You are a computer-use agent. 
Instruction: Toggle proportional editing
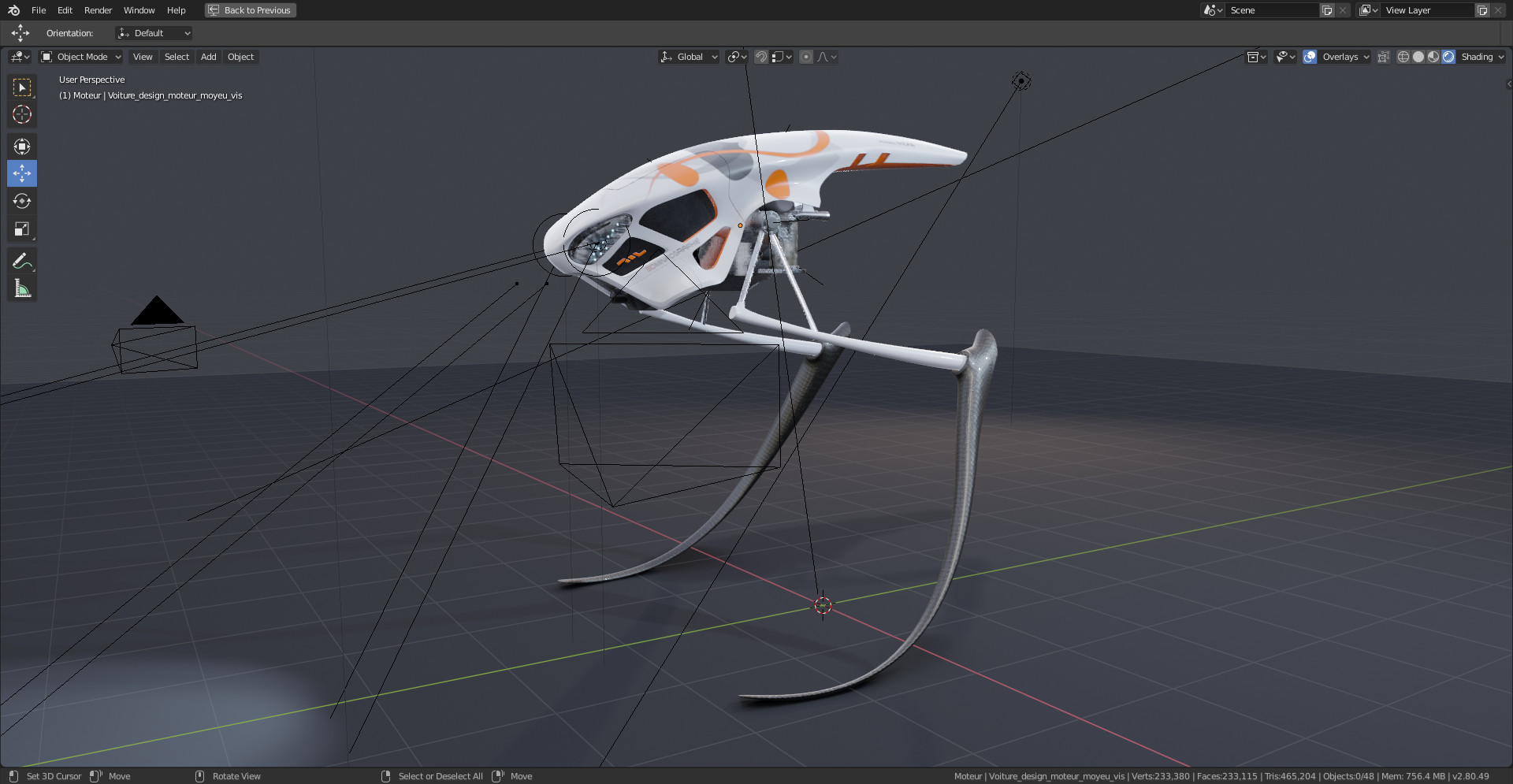(x=806, y=57)
